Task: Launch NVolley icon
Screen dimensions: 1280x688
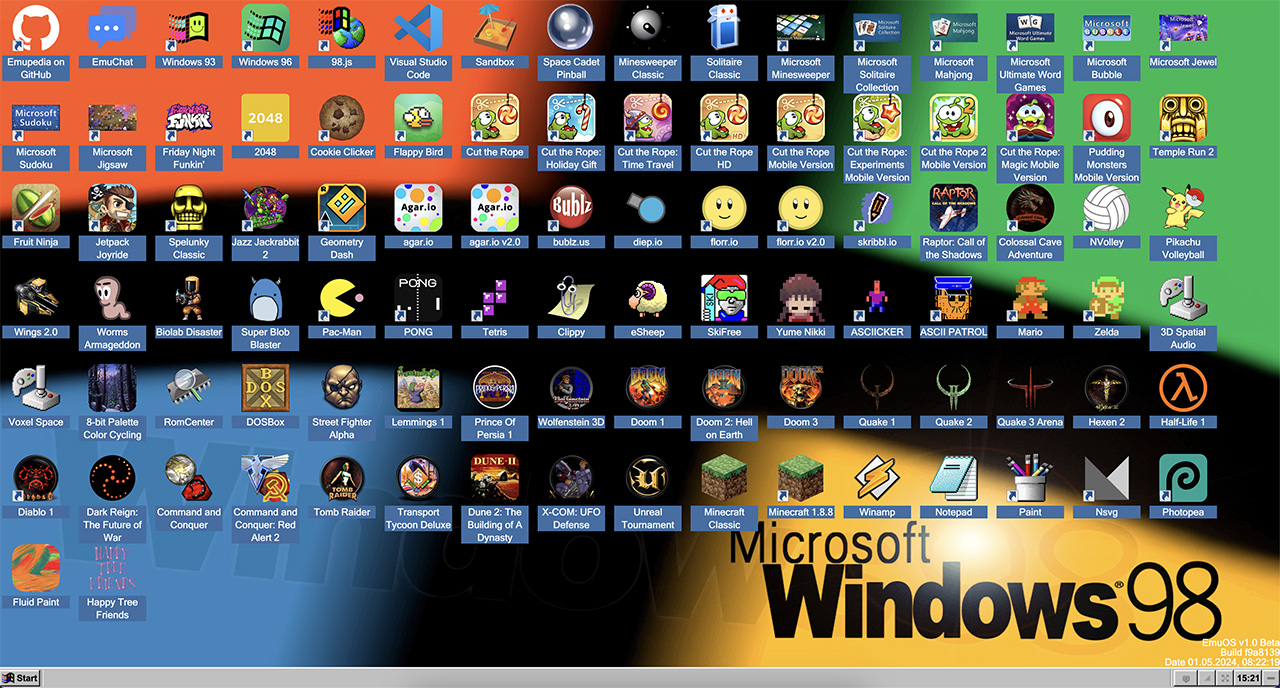Action: tap(1107, 208)
